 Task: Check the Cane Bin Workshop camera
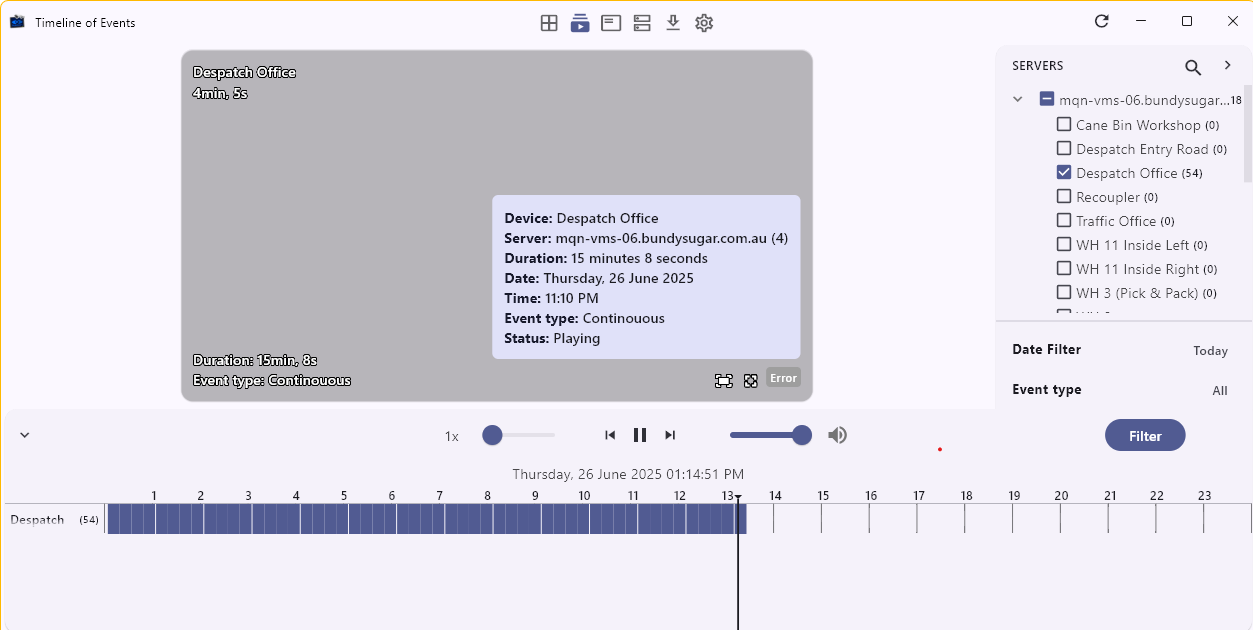pos(1064,125)
